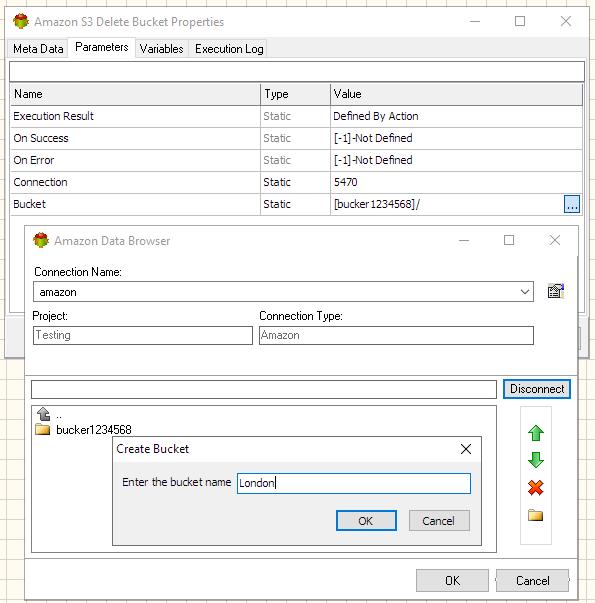The height and width of the screenshot is (603, 595).
Task: Click OK in Amazon Data Browser
Action: [452, 580]
